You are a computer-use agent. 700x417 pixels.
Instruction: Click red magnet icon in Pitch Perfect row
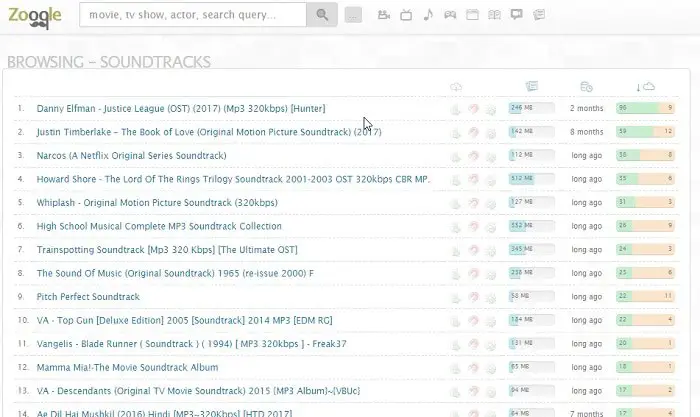click(x=473, y=297)
